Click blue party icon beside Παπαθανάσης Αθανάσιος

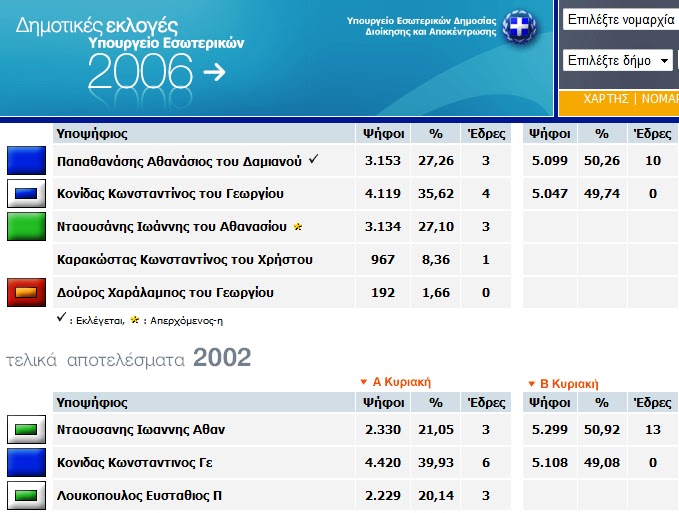[x=26, y=161]
